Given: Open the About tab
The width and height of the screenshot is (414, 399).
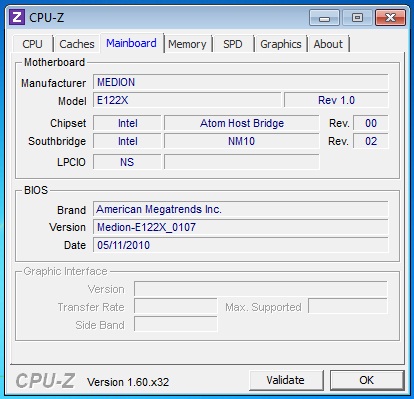Looking at the screenshot, I should 328,44.
